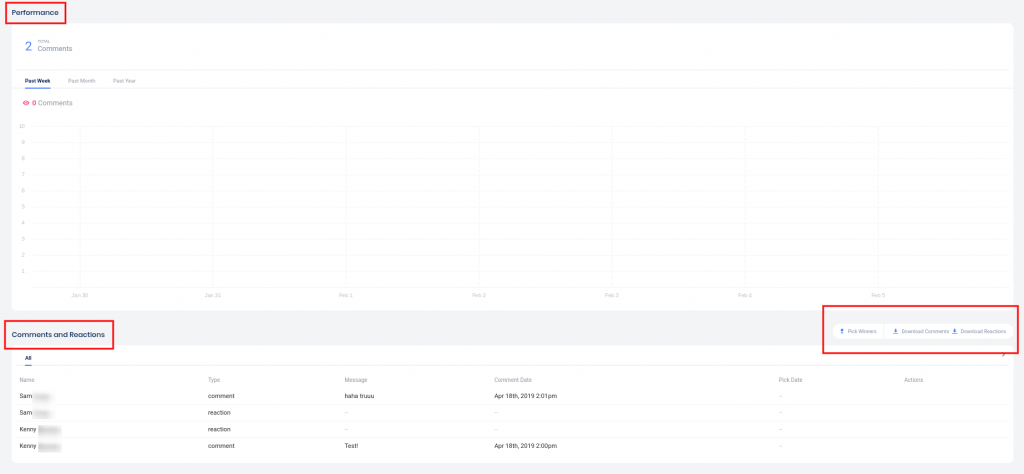Click the Name column header
The height and width of the screenshot is (474, 1024).
click(27, 380)
